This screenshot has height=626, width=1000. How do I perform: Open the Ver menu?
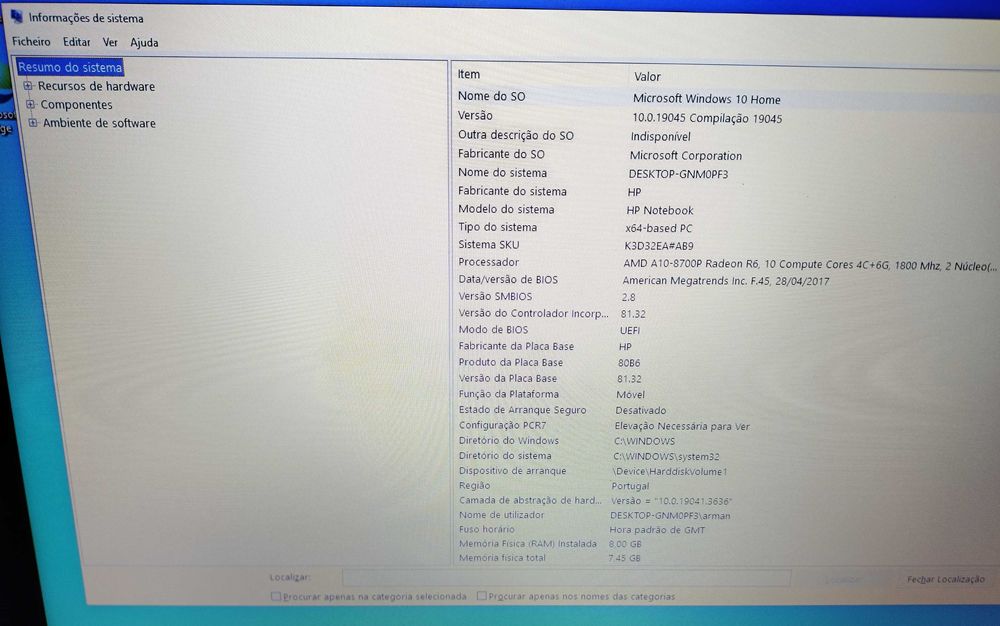click(110, 42)
